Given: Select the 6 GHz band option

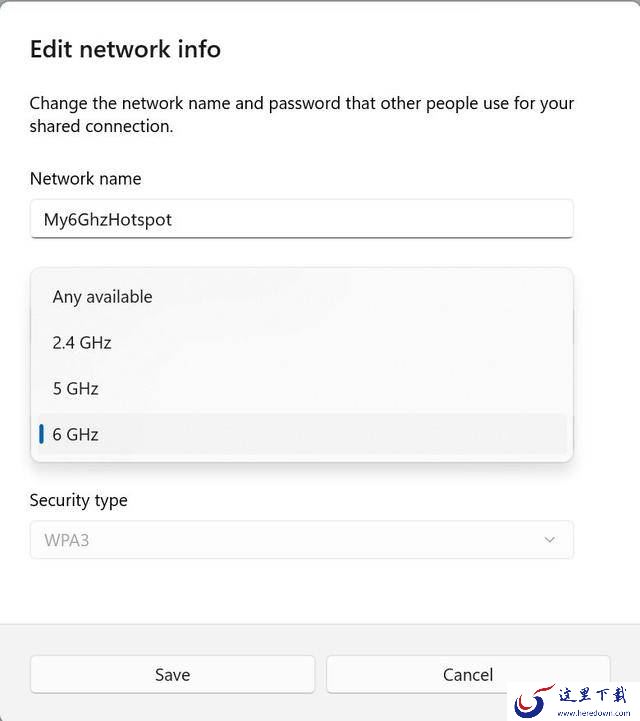Looking at the screenshot, I should tap(76, 435).
